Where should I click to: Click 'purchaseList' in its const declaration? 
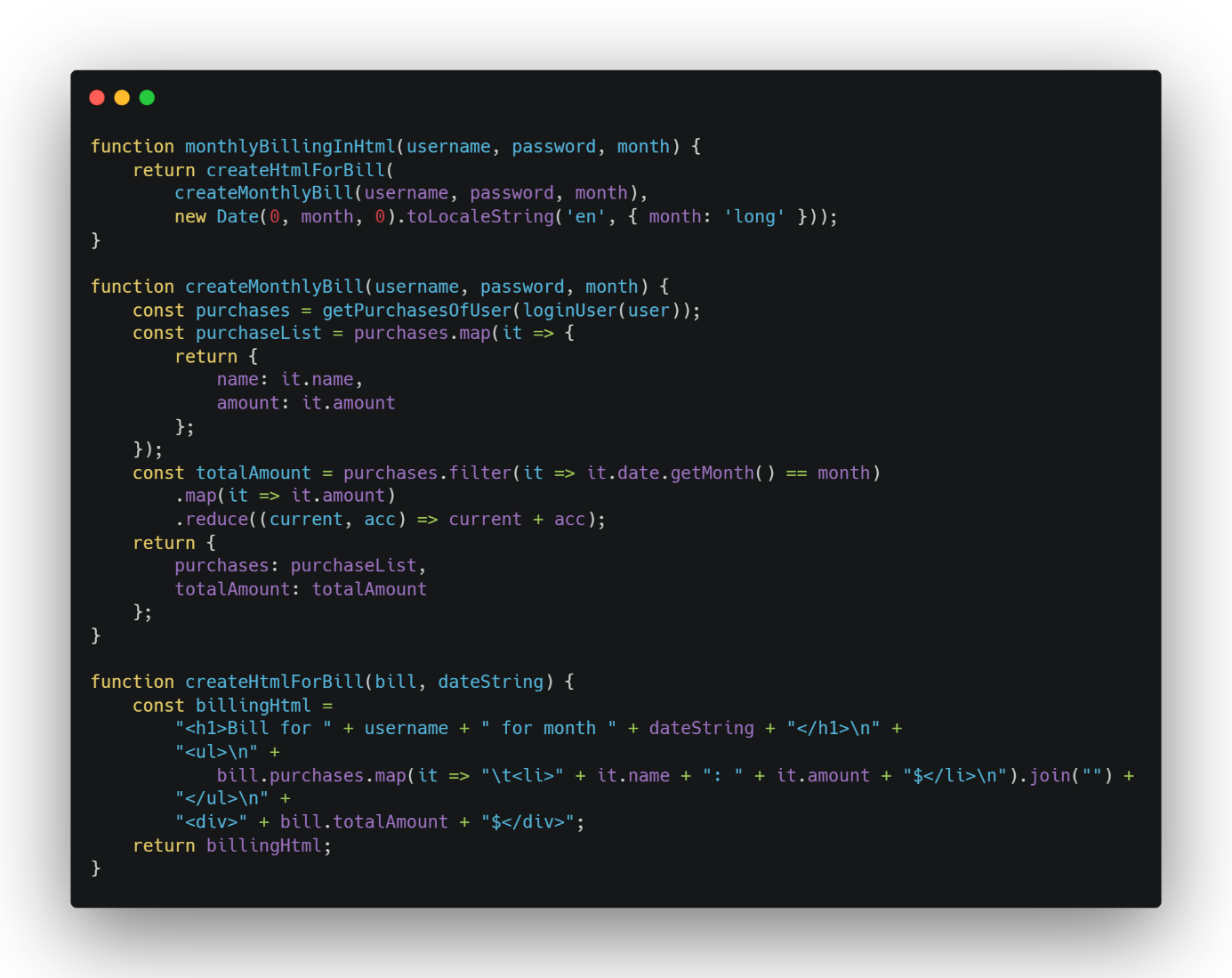click(x=259, y=333)
